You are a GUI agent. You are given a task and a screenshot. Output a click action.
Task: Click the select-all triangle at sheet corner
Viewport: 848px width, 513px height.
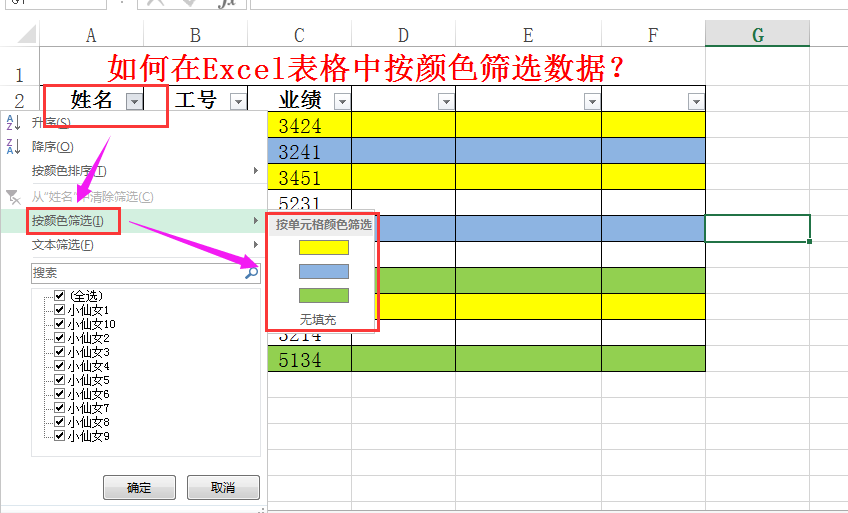(x=26, y=34)
